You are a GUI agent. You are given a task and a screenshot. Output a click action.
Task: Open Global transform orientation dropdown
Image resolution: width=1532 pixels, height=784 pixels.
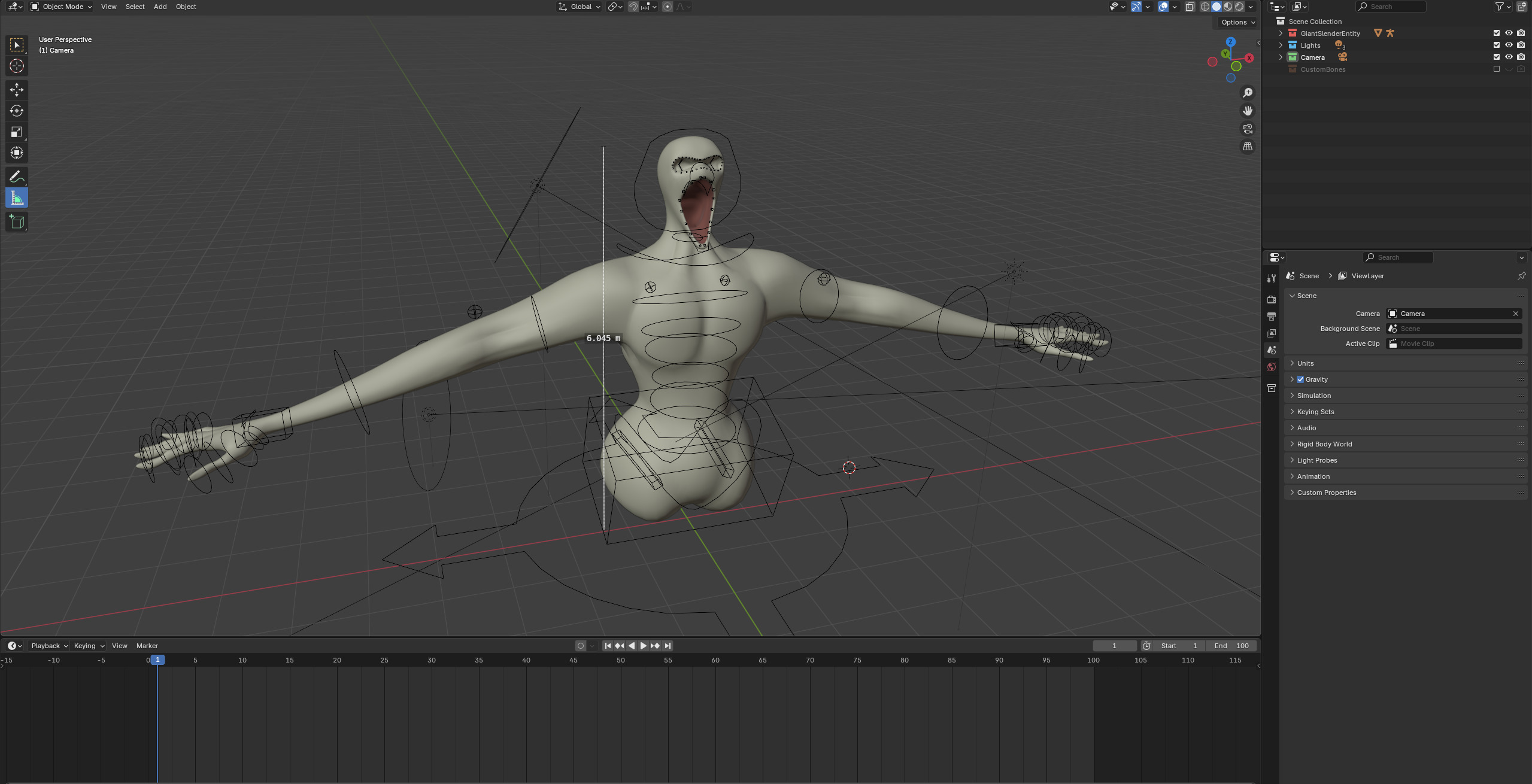coord(580,7)
